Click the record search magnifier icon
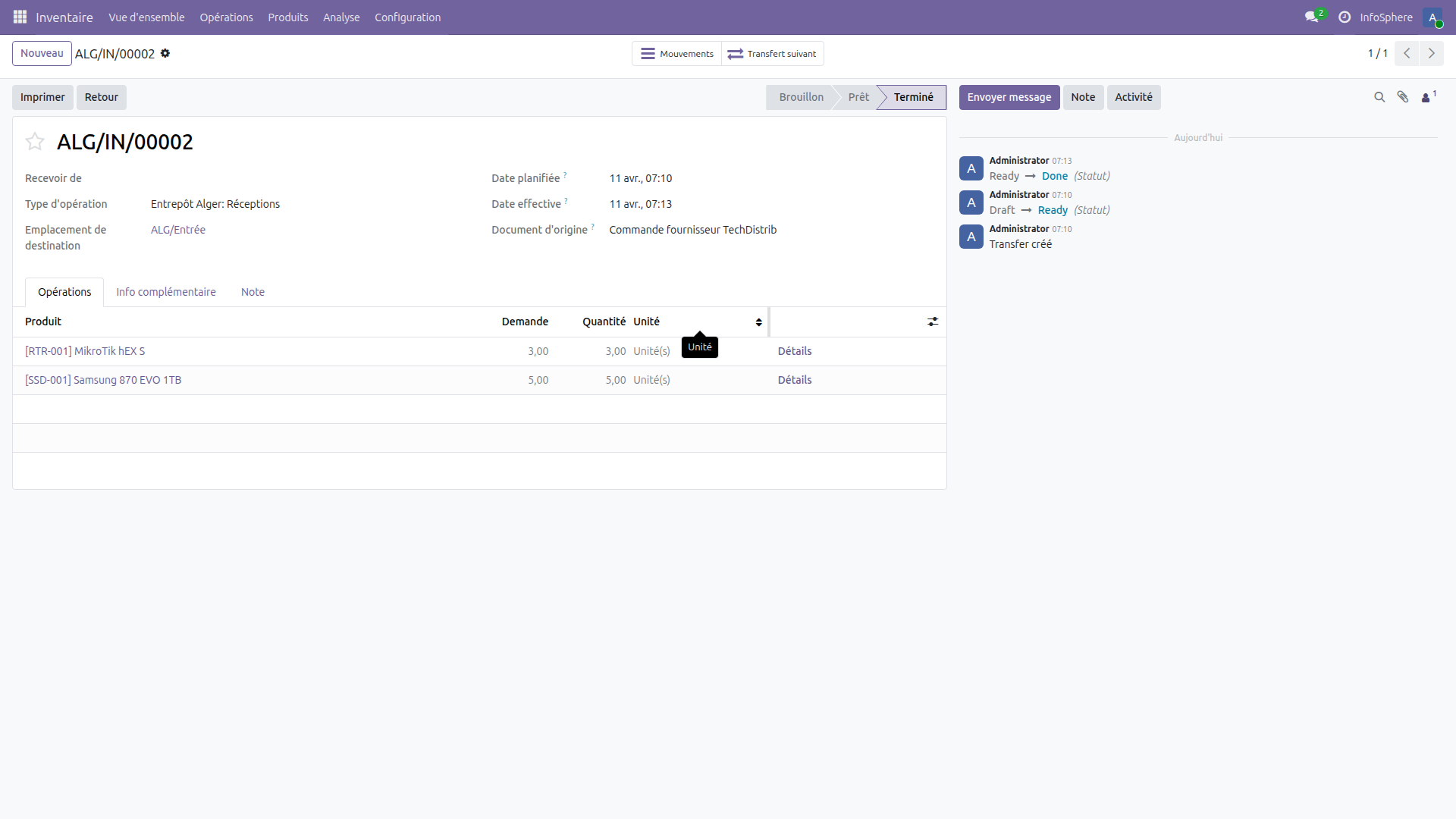The height and width of the screenshot is (819, 1456). [x=1379, y=97]
